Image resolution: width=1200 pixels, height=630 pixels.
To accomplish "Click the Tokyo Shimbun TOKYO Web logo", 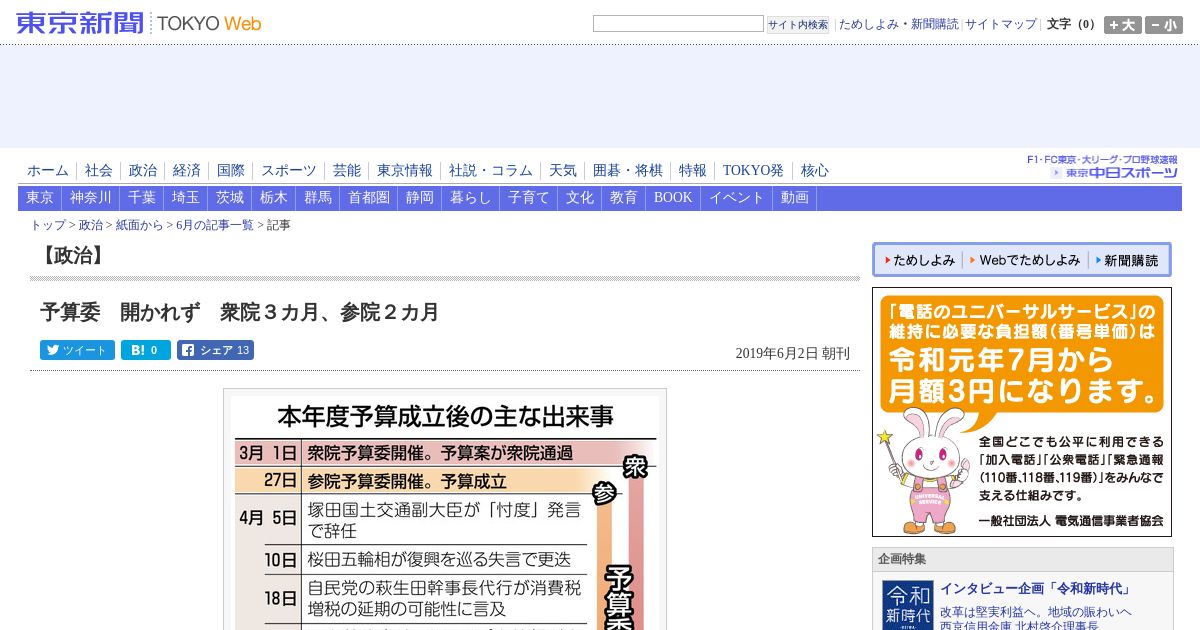I will (x=139, y=23).
